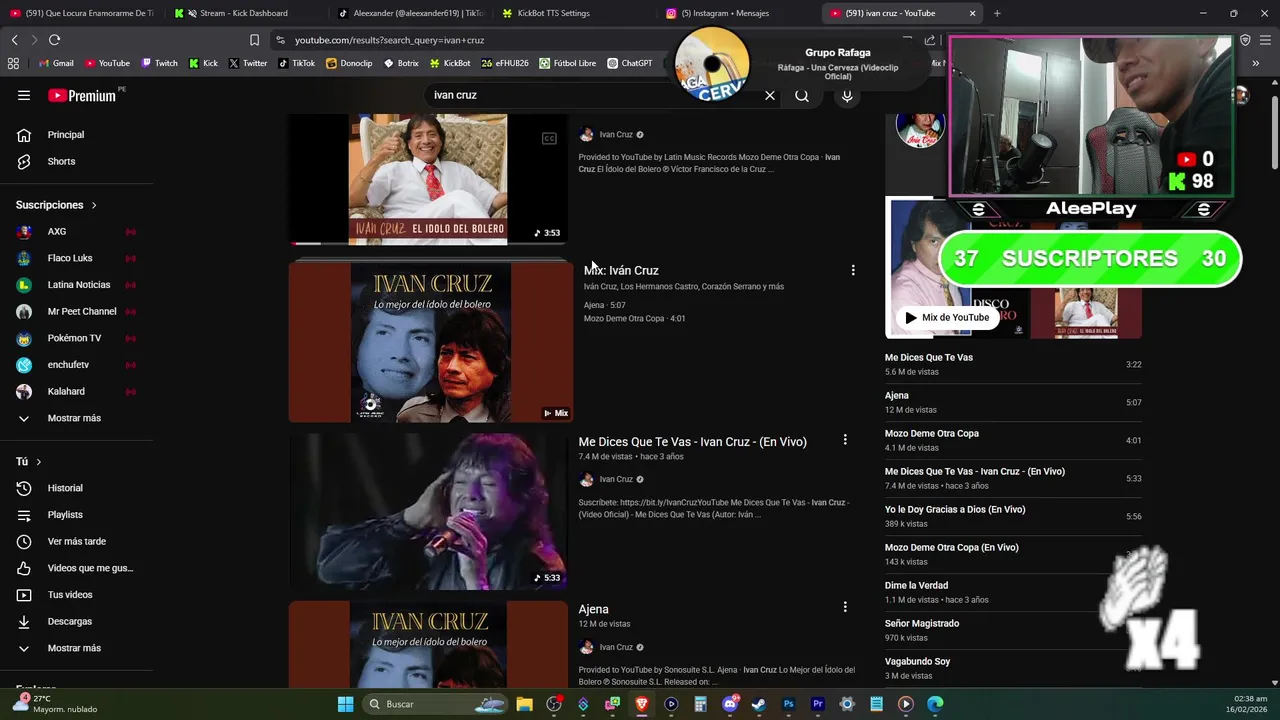Open Latina Noticias subscription channel
The image size is (1280, 720).
(x=77, y=285)
